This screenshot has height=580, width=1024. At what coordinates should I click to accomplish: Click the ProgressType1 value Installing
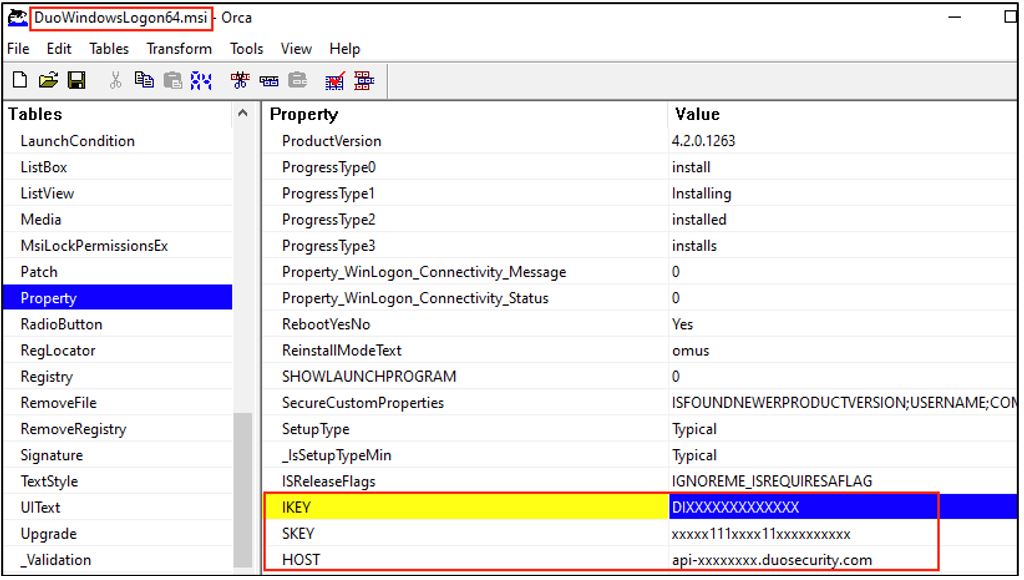click(701, 193)
